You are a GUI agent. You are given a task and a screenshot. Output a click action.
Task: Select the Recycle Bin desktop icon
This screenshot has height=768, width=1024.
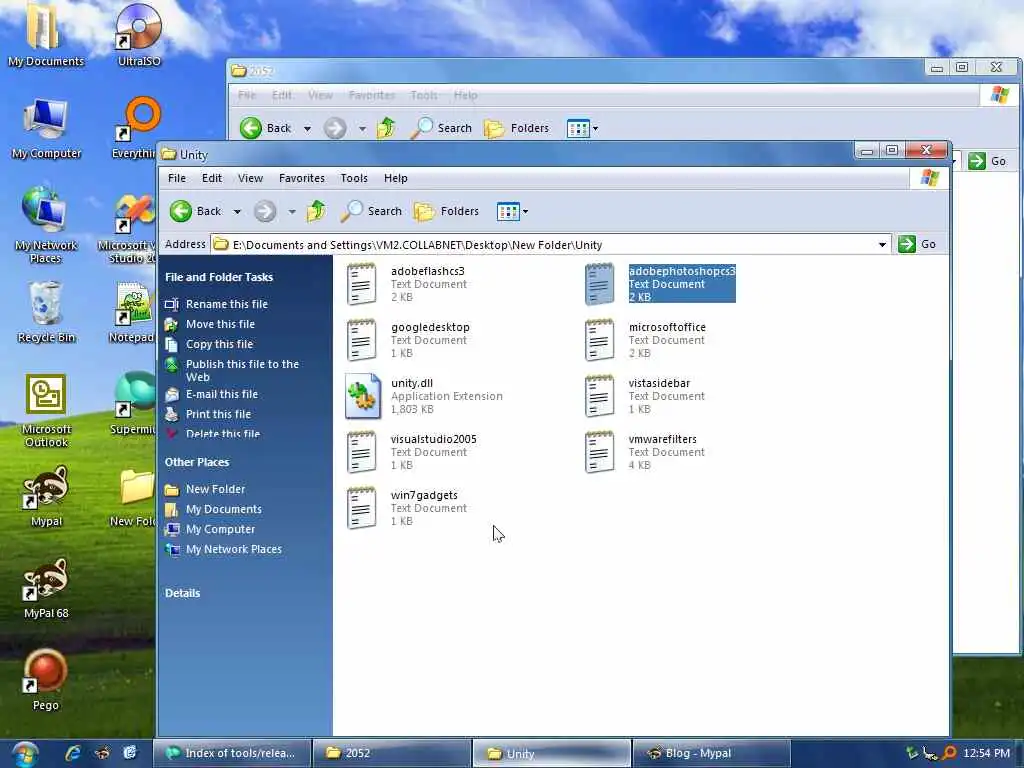click(46, 312)
